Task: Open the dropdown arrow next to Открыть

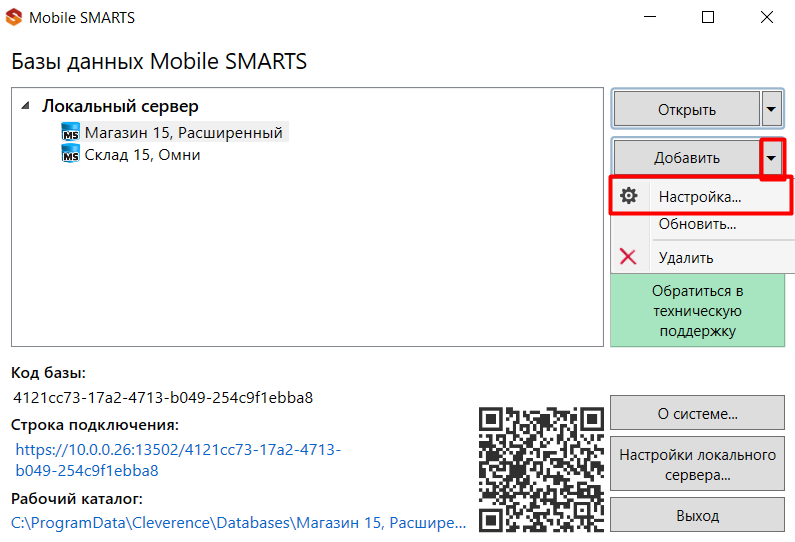Action: click(771, 109)
